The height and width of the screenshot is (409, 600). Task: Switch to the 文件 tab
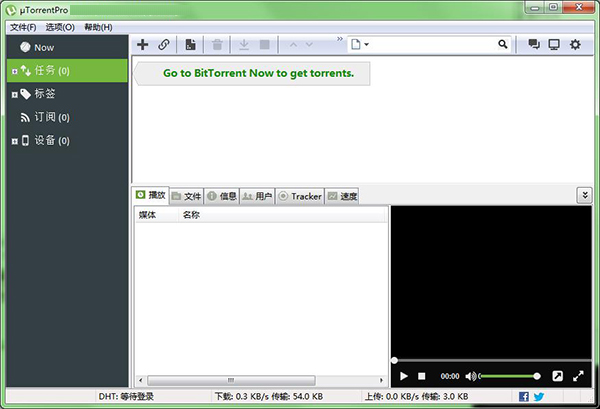(x=187, y=196)
